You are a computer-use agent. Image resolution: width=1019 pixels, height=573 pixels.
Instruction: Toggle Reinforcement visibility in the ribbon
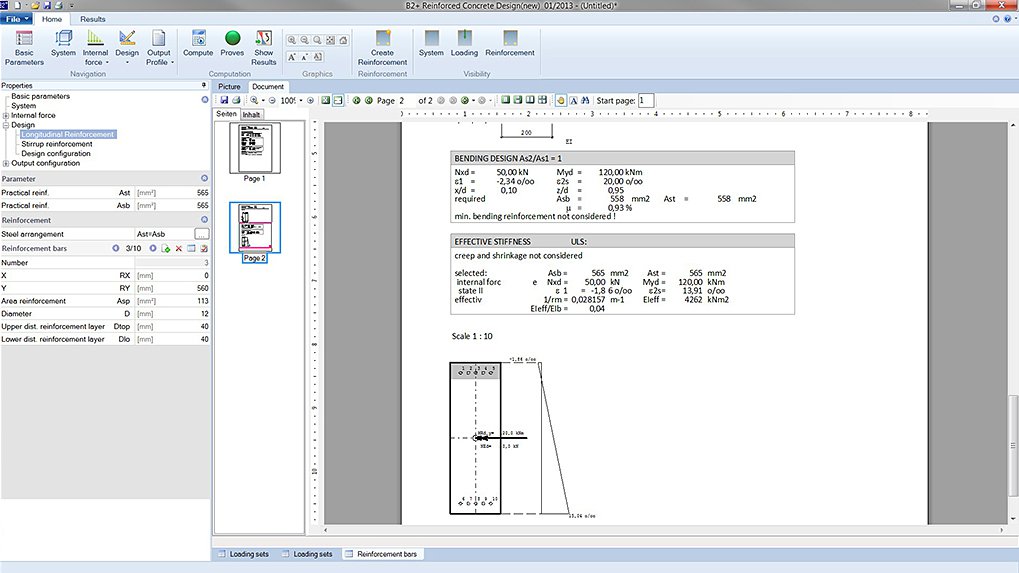(x=510, y=44)
